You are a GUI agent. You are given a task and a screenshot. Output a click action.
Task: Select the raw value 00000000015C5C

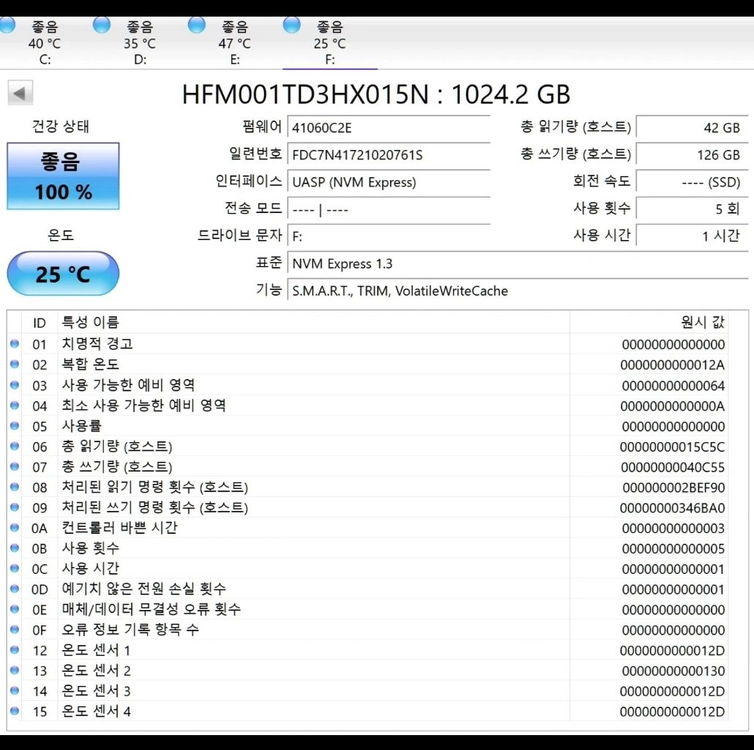(672, 447)
